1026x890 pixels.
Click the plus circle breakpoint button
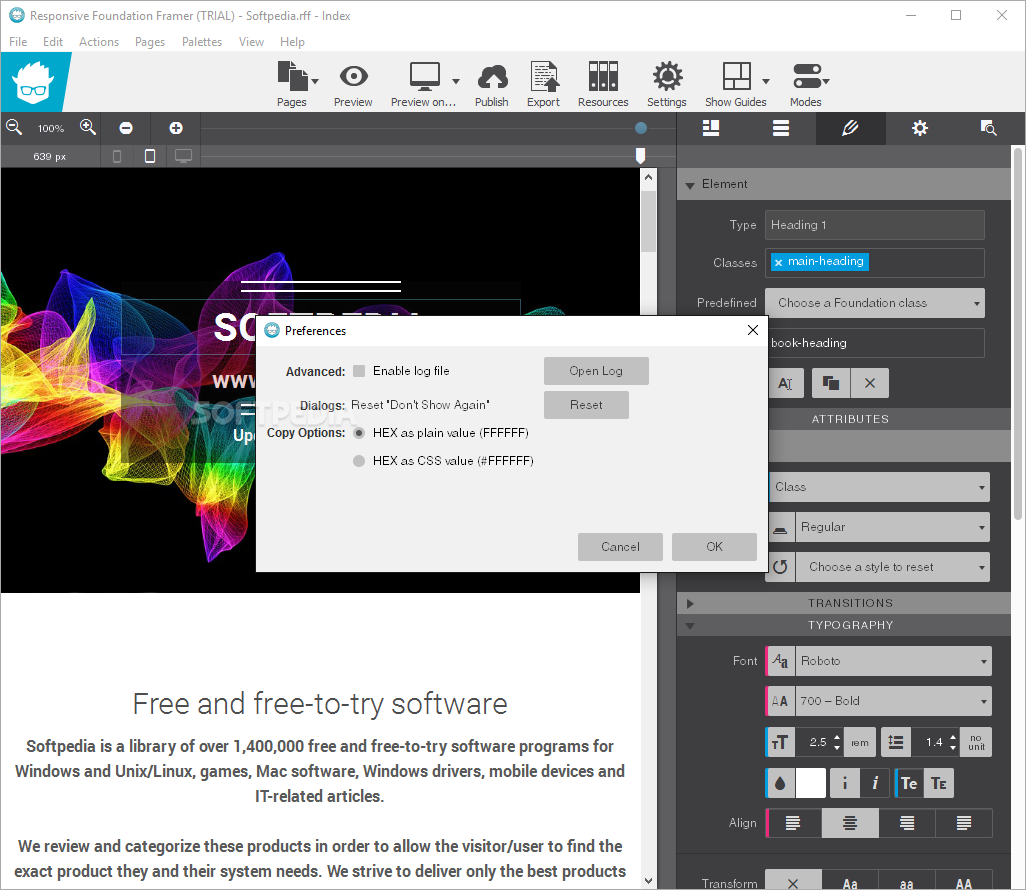tap(176, 128)
